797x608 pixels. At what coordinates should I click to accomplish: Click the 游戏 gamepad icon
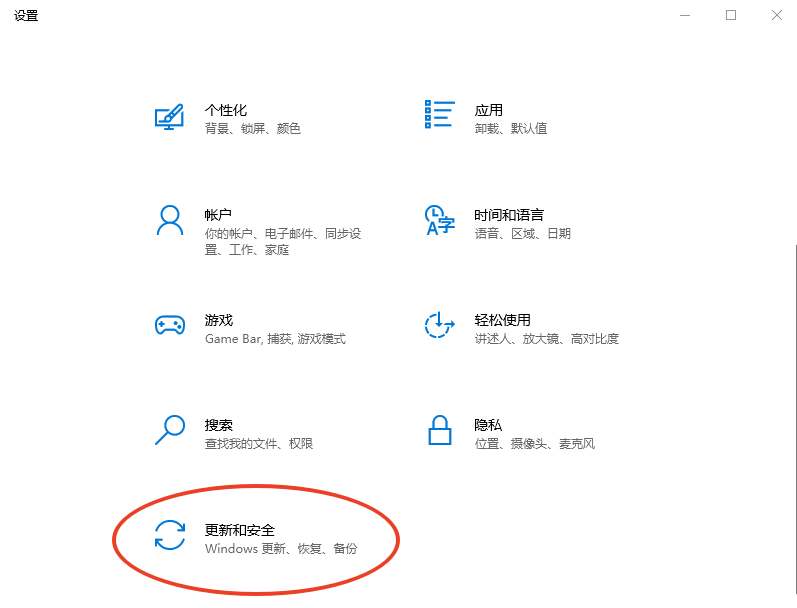click(x=170, y=325)
